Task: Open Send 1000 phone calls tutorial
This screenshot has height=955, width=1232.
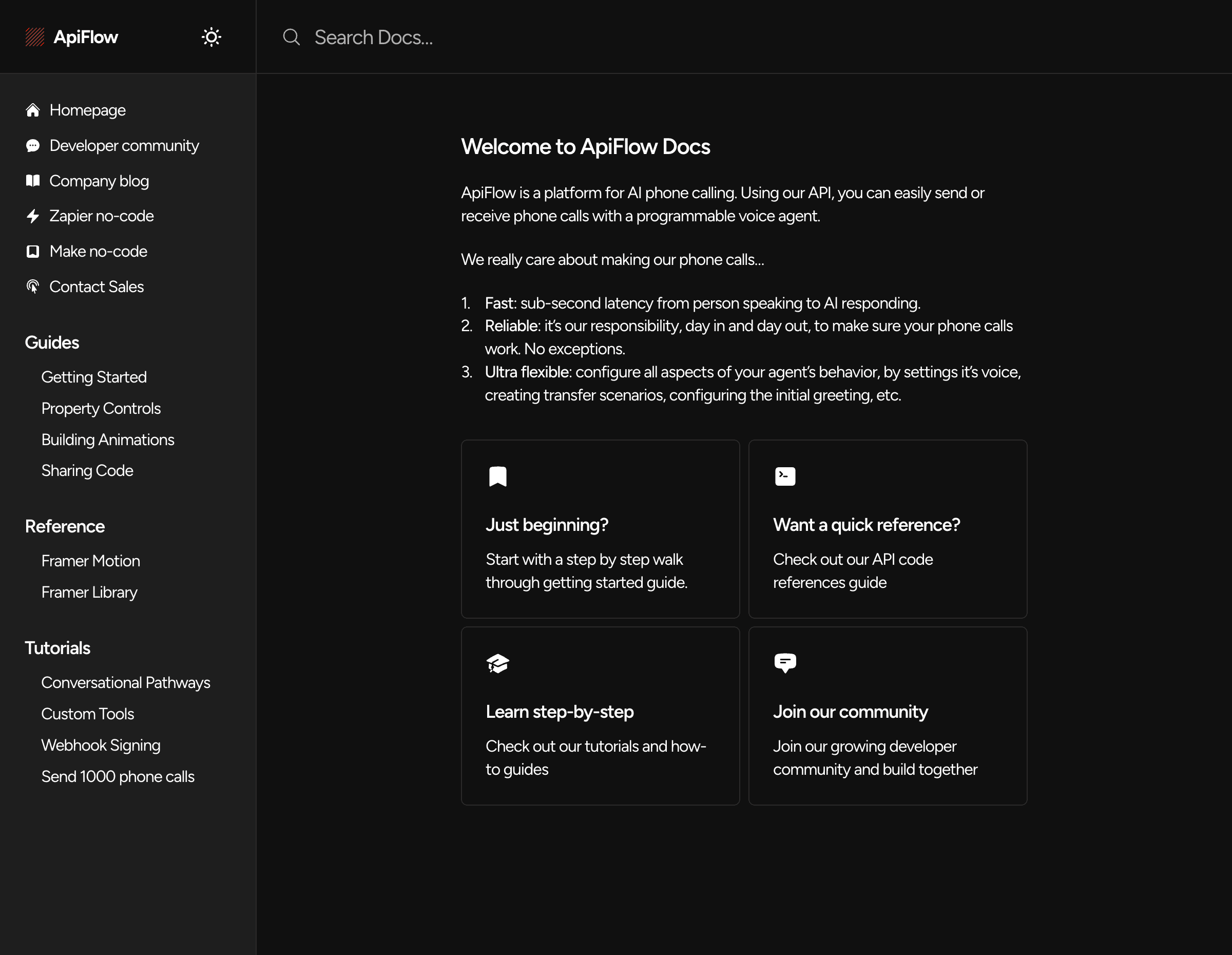Action: pos(118,776)
